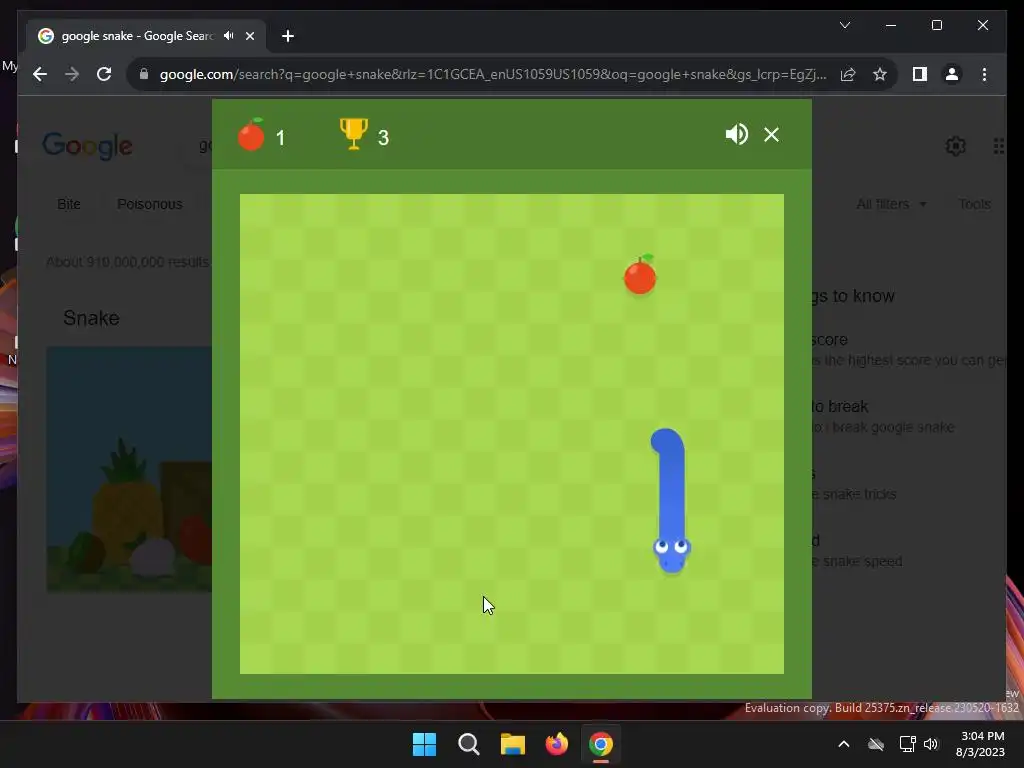Click the fruit image thumbnail
The width and height of the screenshot is (1024, 768).
point(129,469)
